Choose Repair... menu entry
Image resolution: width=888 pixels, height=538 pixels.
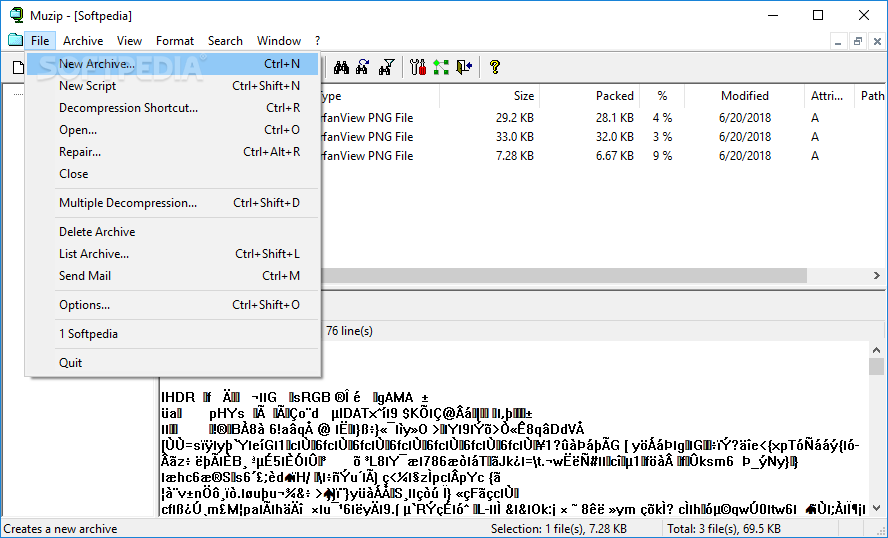coord(173,152)
